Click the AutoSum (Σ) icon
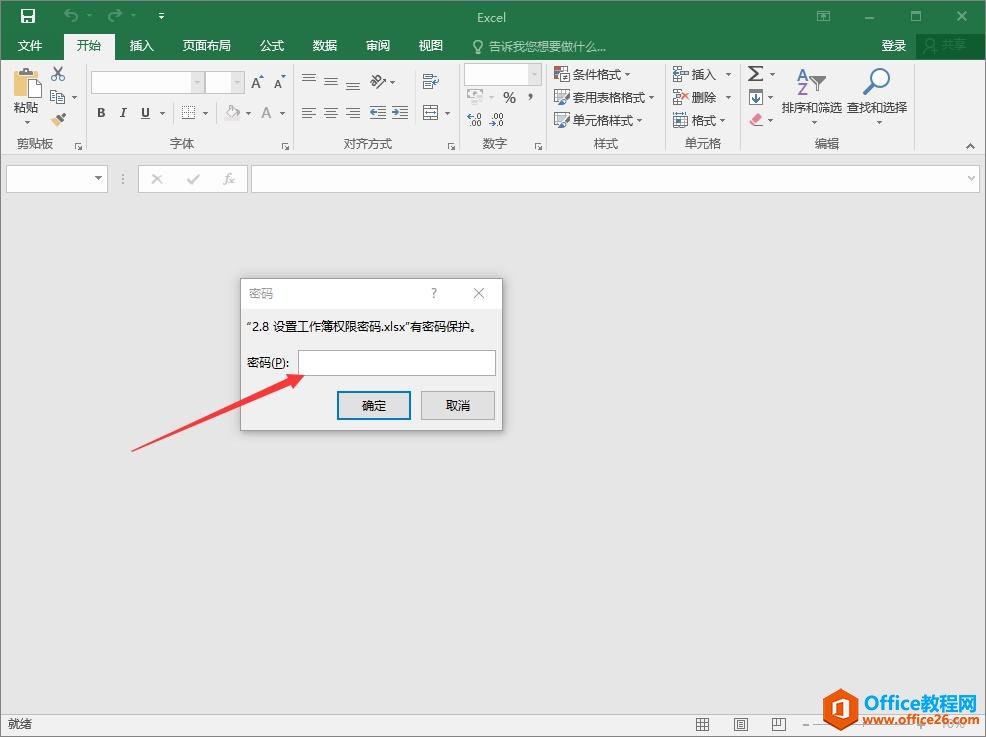Viewport: 986px width, 737px height. click(756, 73)
